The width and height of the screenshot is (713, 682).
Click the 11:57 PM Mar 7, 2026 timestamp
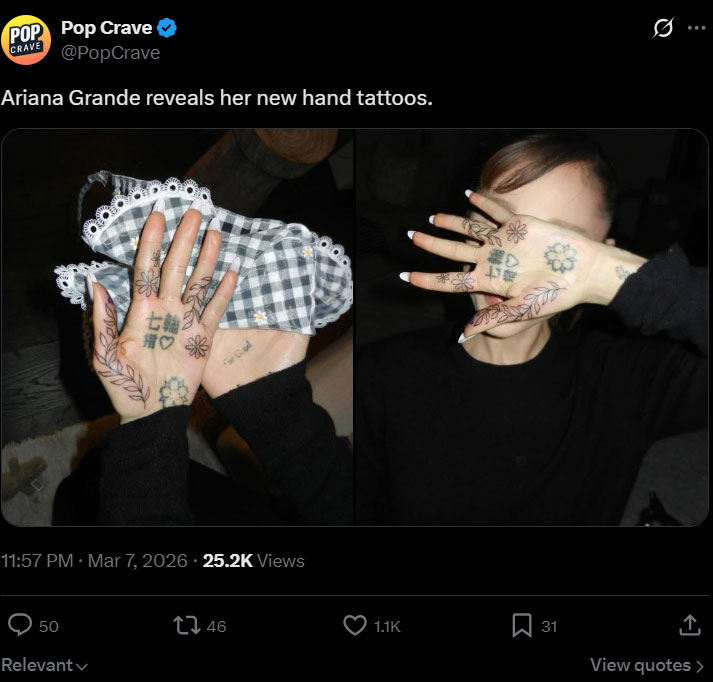pyautogui.click(x=94, y=561)
